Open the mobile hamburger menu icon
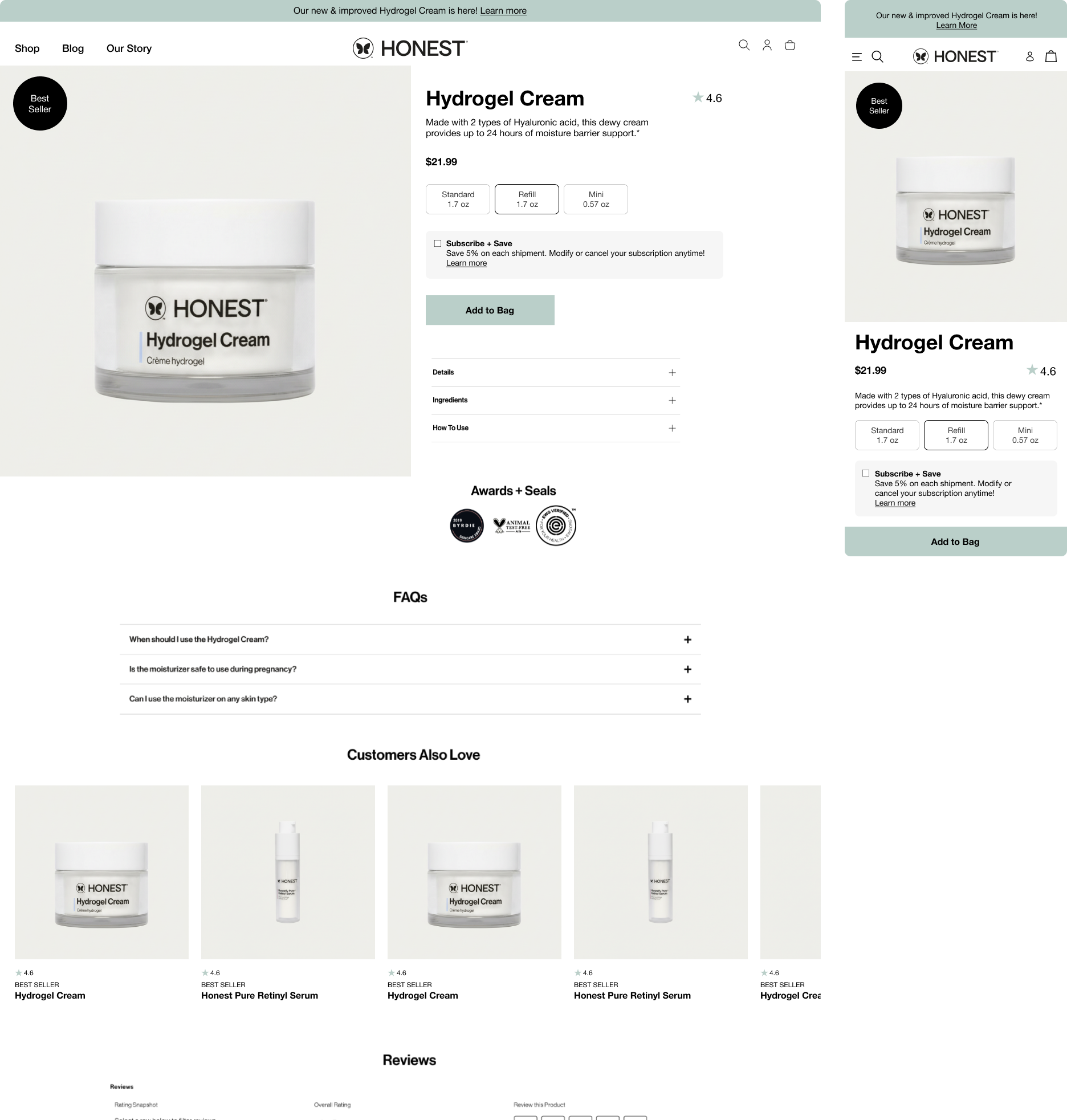 857,56
